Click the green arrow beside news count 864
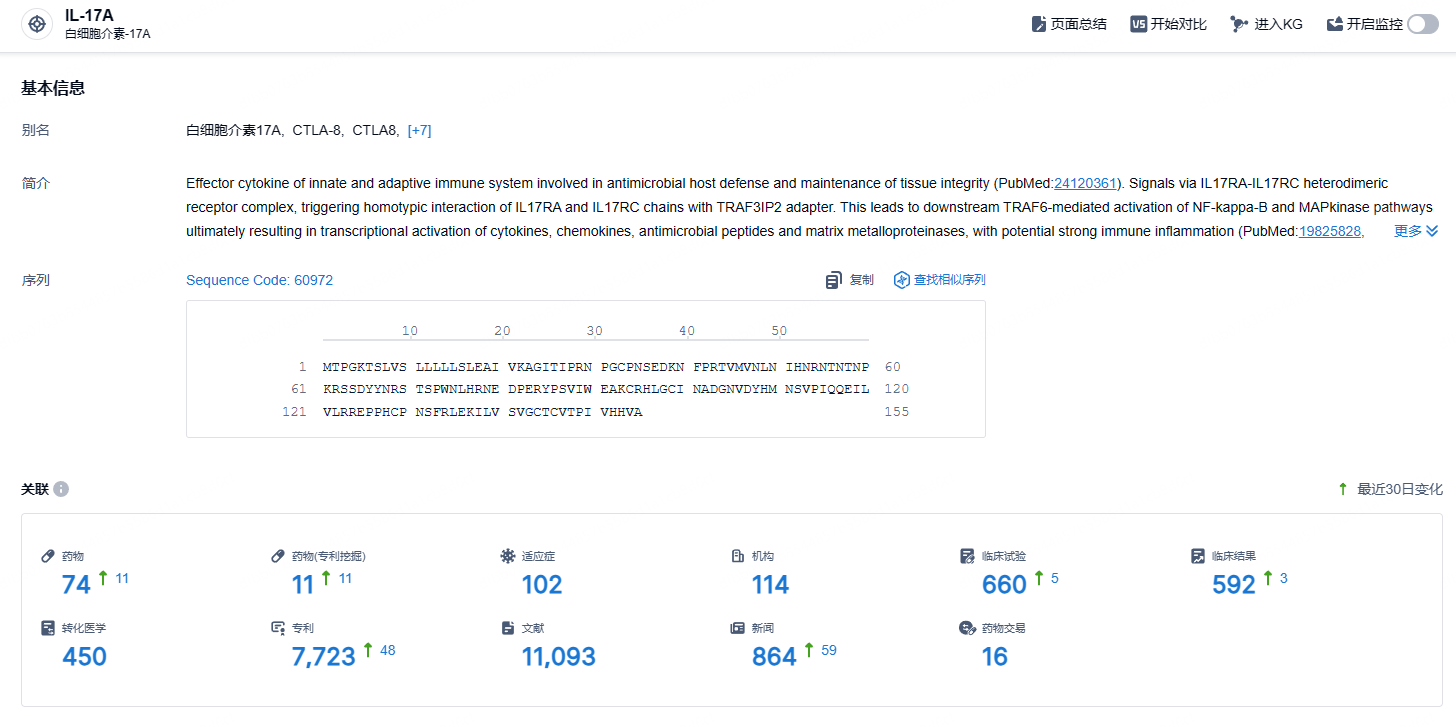 [808, 650]
